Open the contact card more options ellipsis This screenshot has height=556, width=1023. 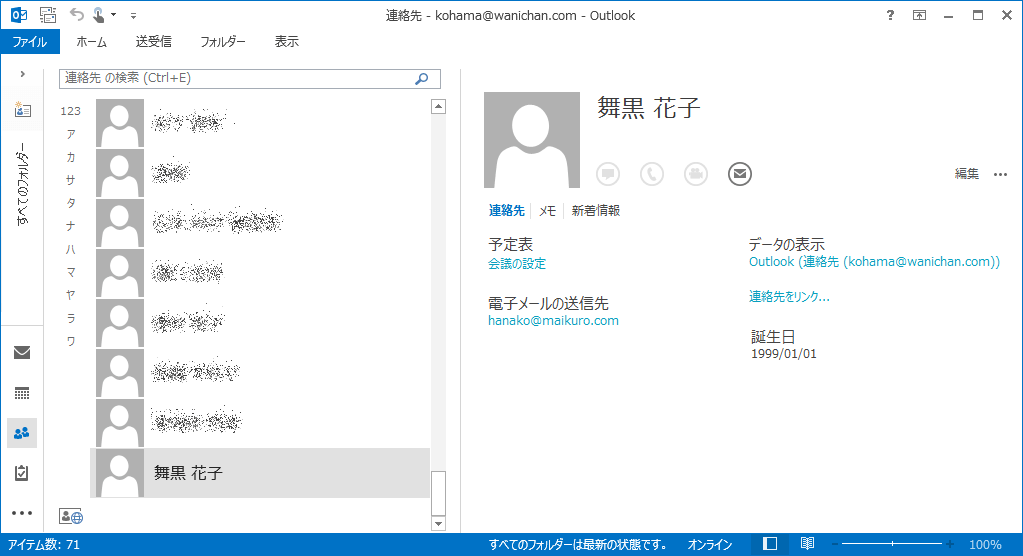[1000, 174]
